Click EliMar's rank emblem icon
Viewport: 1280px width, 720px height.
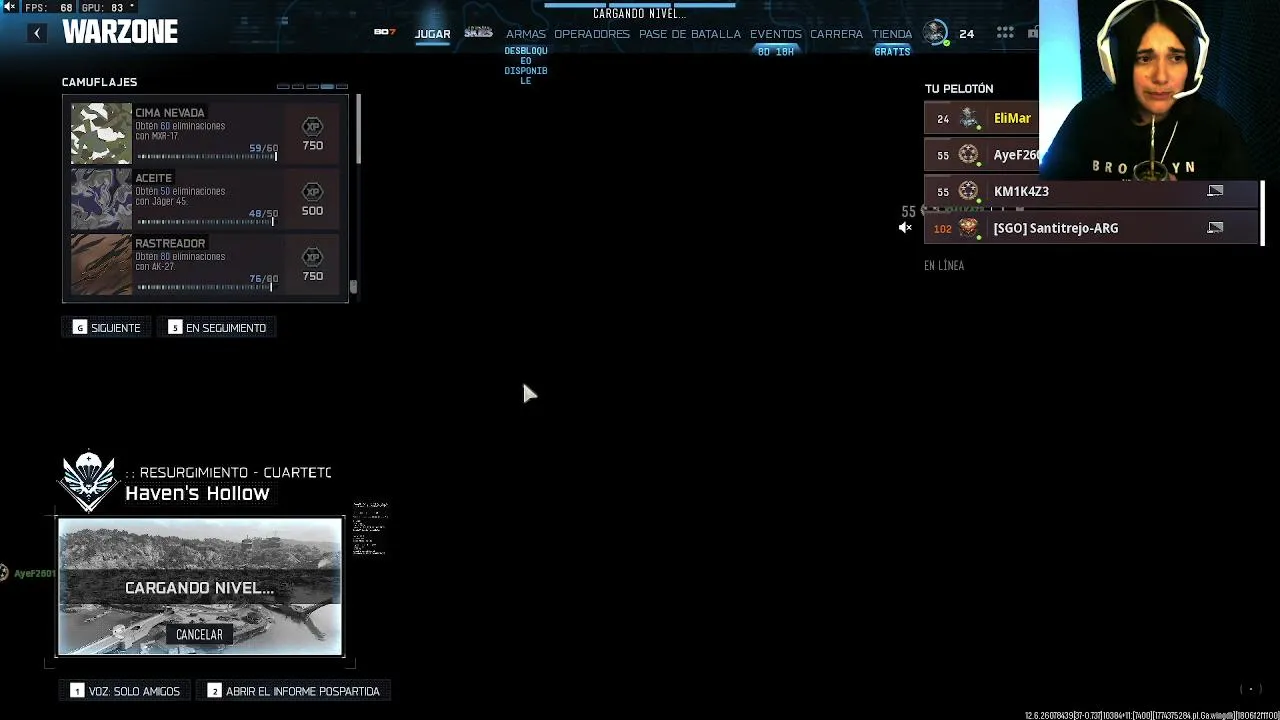[968, 118]
